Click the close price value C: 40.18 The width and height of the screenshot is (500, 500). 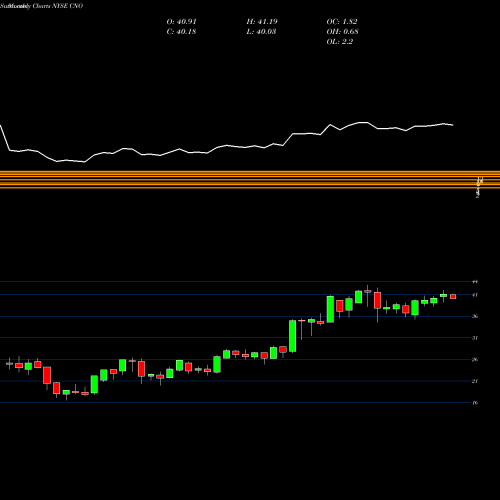[x=181, y=32]
